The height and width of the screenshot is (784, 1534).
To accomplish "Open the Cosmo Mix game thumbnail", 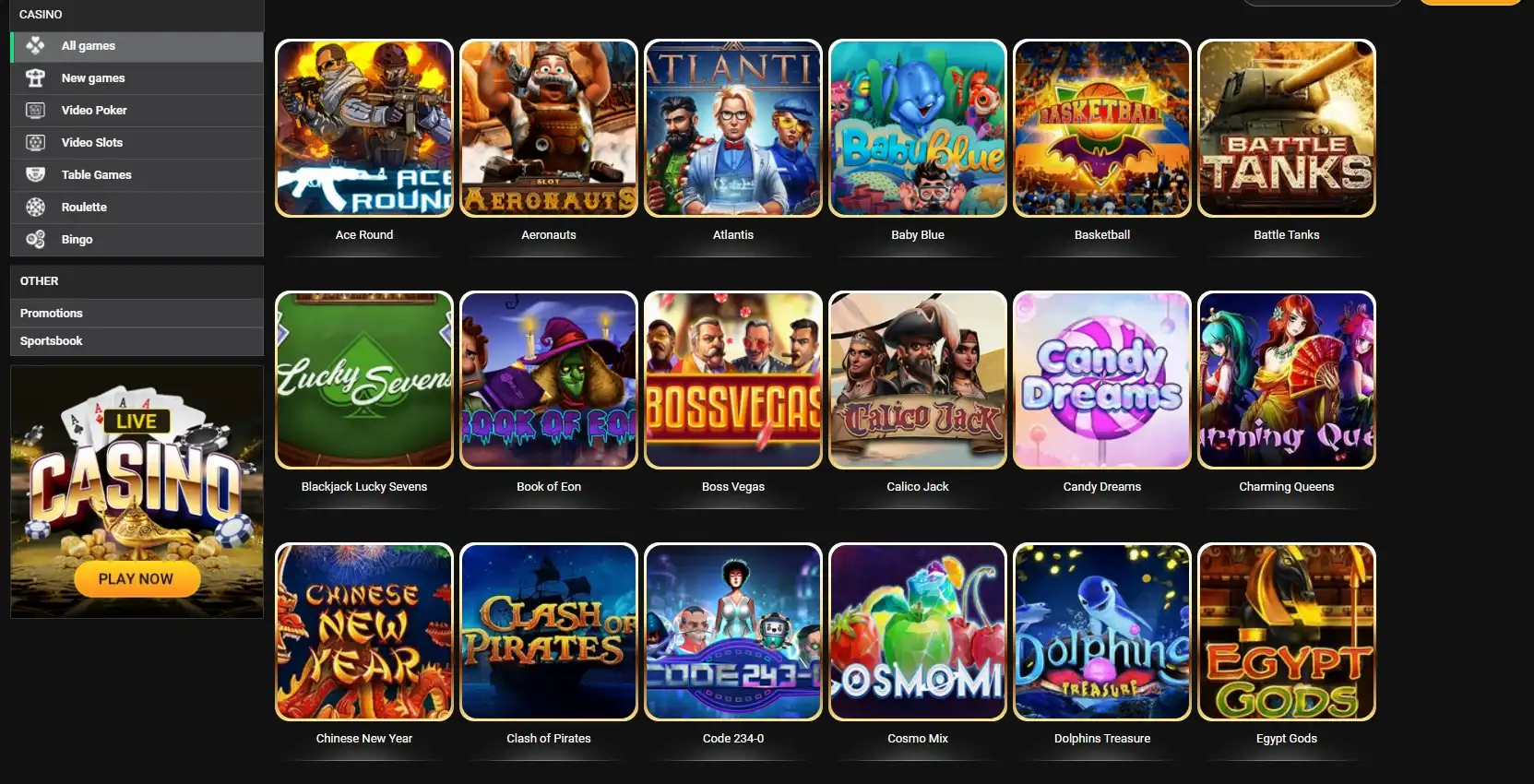I will 918,632.
